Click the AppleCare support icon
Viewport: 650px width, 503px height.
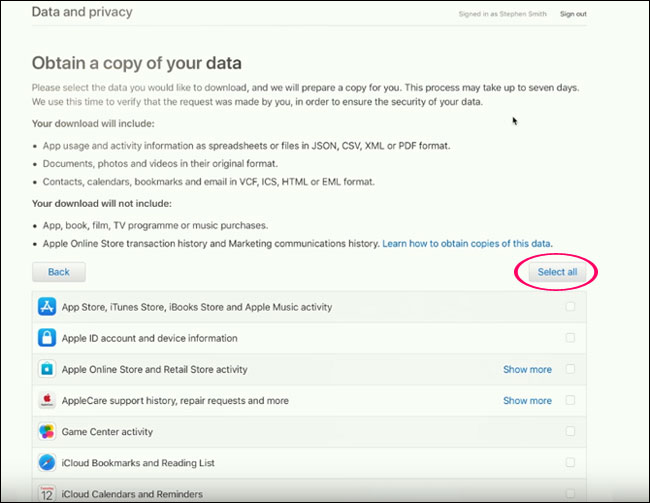46,401
